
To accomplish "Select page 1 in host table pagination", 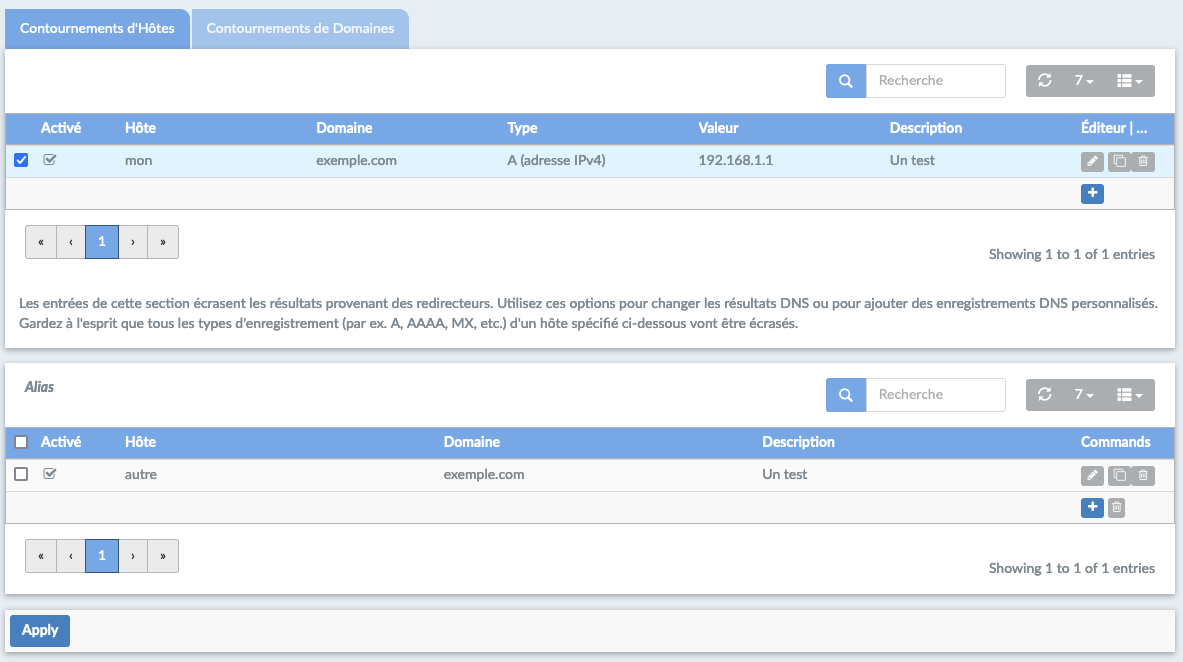I will pos(102,242).
